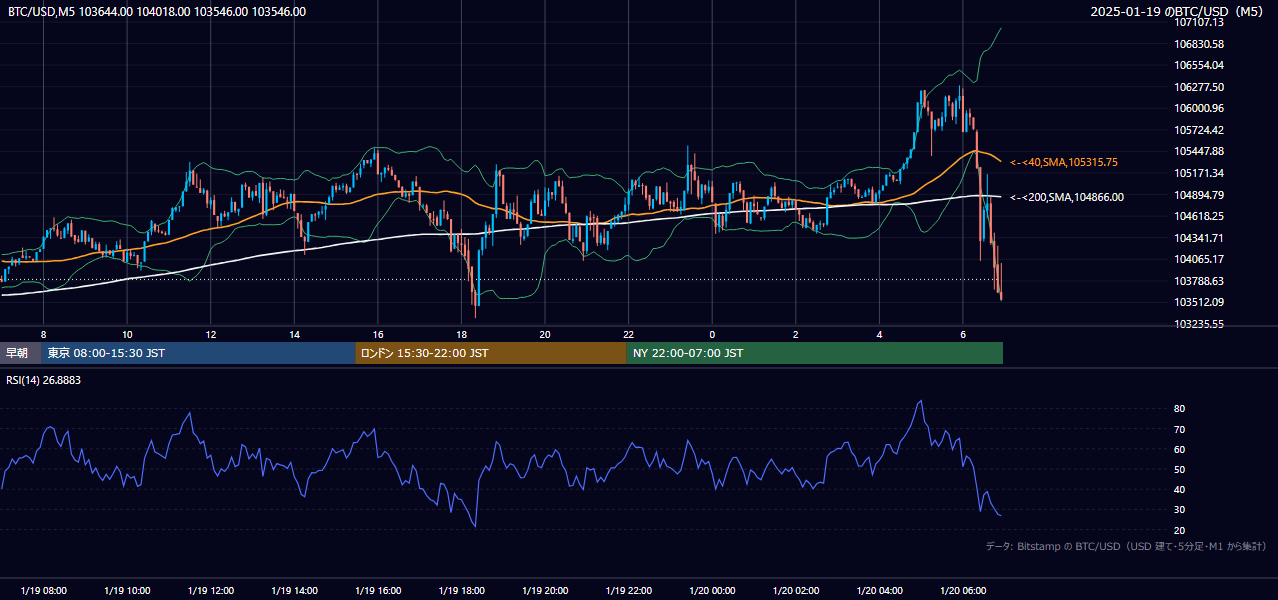
Task: Click price axis label 104341.71
Action: coord(1199,238)
